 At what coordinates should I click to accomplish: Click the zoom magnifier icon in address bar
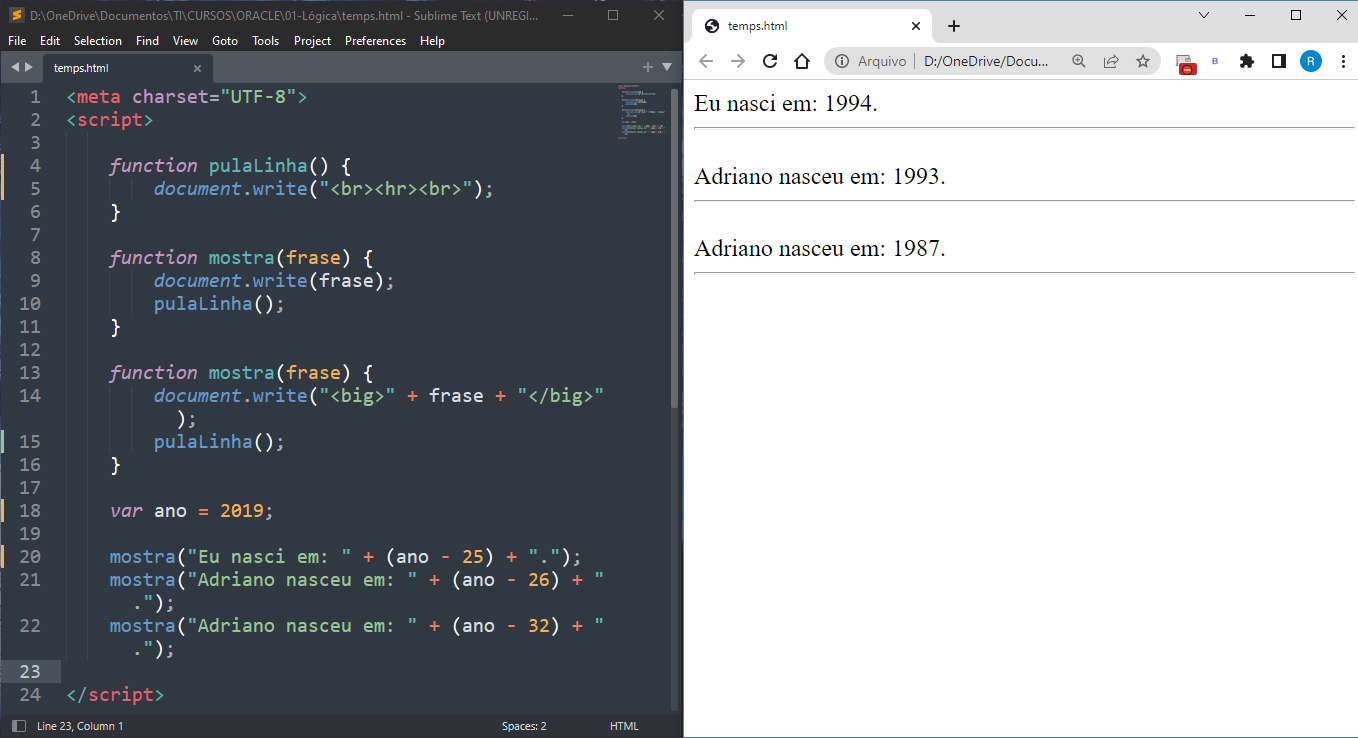[x=1079, y=61]
